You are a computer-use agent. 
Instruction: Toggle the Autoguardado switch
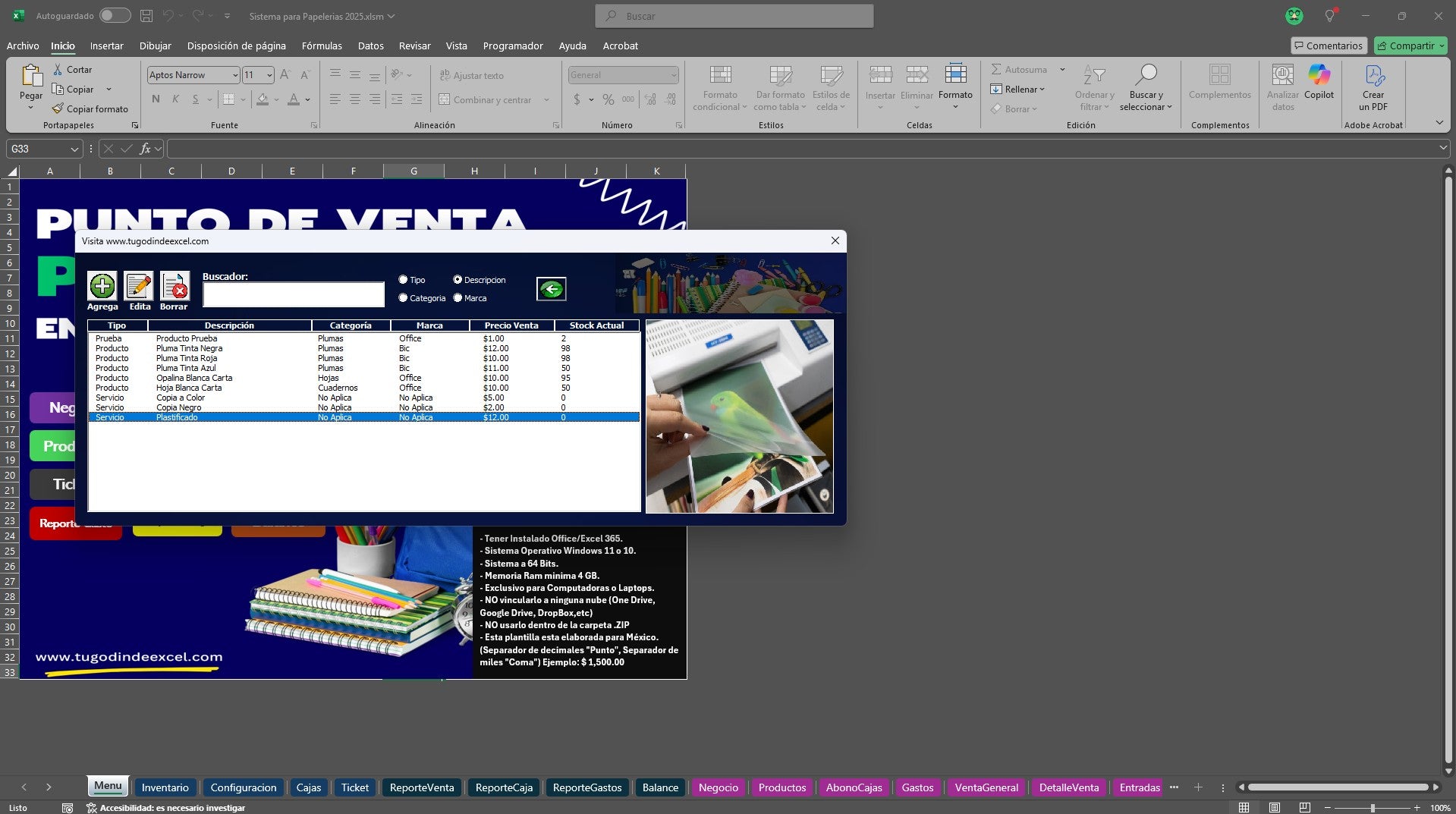pos(115,15)
